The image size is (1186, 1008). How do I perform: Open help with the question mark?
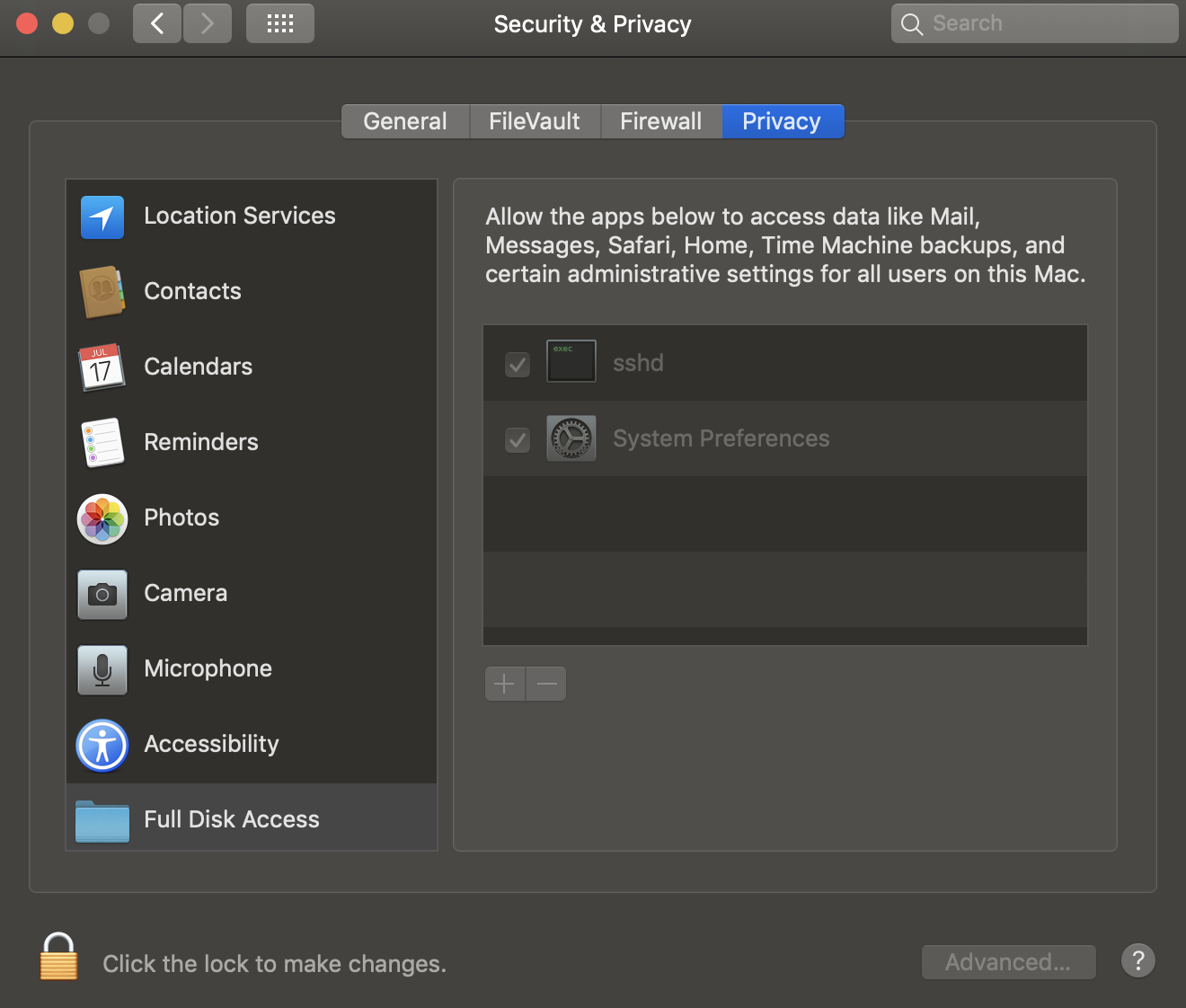click(1137, 960)
